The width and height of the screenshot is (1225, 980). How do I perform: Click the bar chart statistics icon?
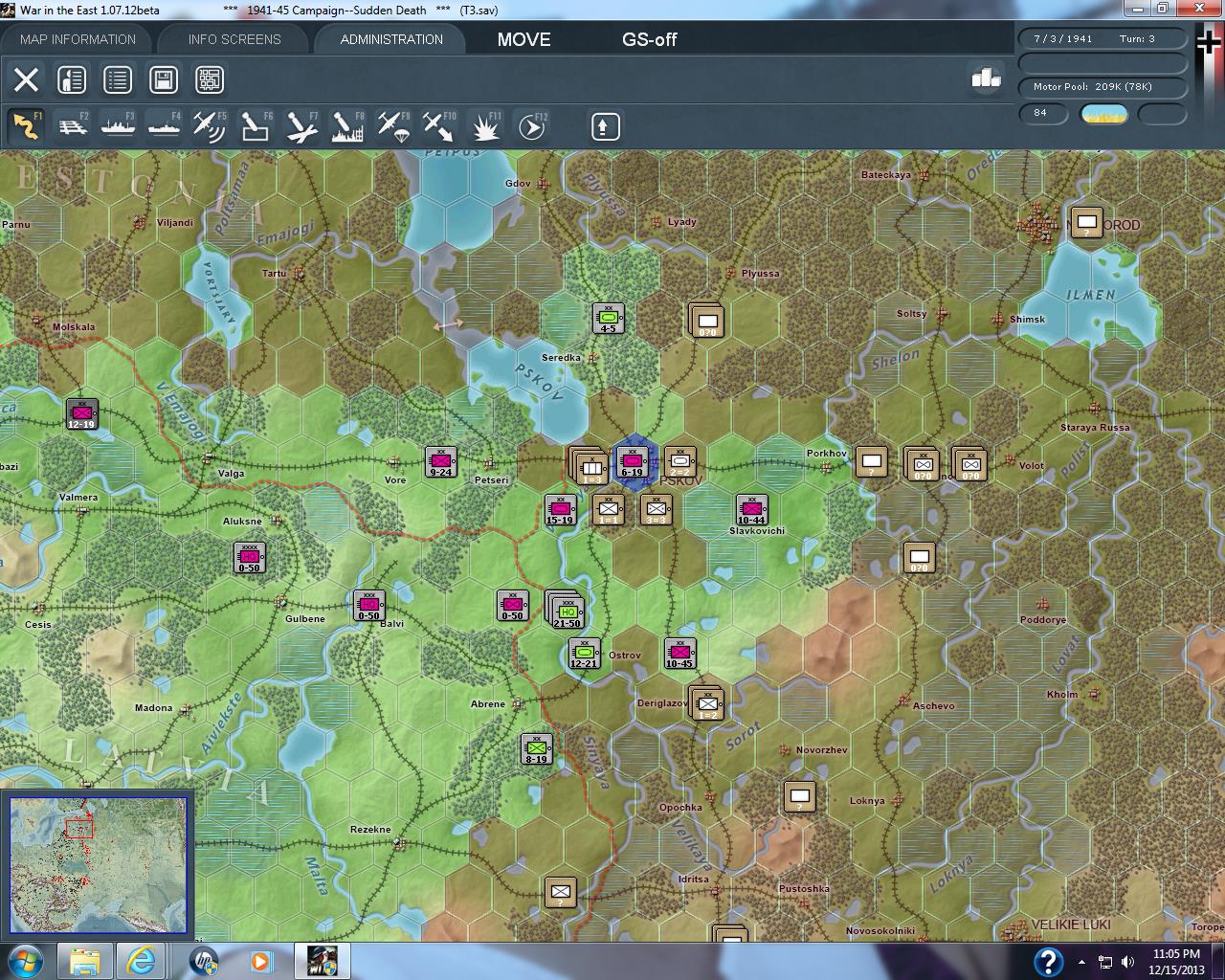point(986,78)
